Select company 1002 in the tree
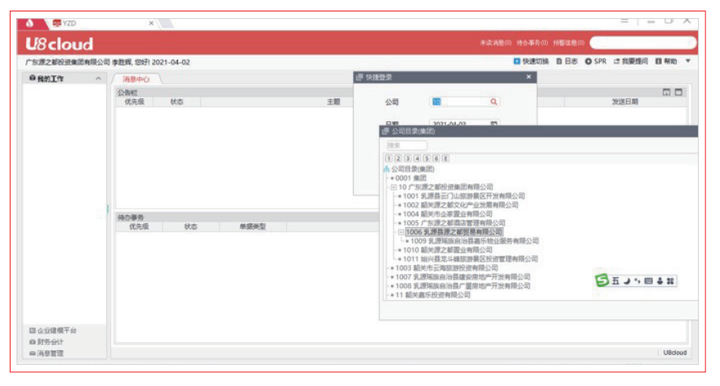Screen dimensions: 720x386 point(461,205)
